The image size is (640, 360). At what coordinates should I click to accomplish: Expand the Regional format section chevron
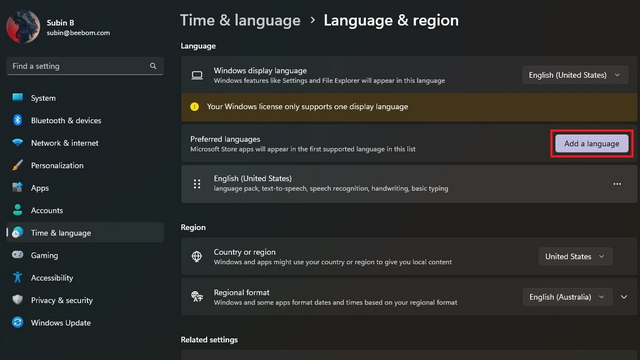click(x=624, y=297)
